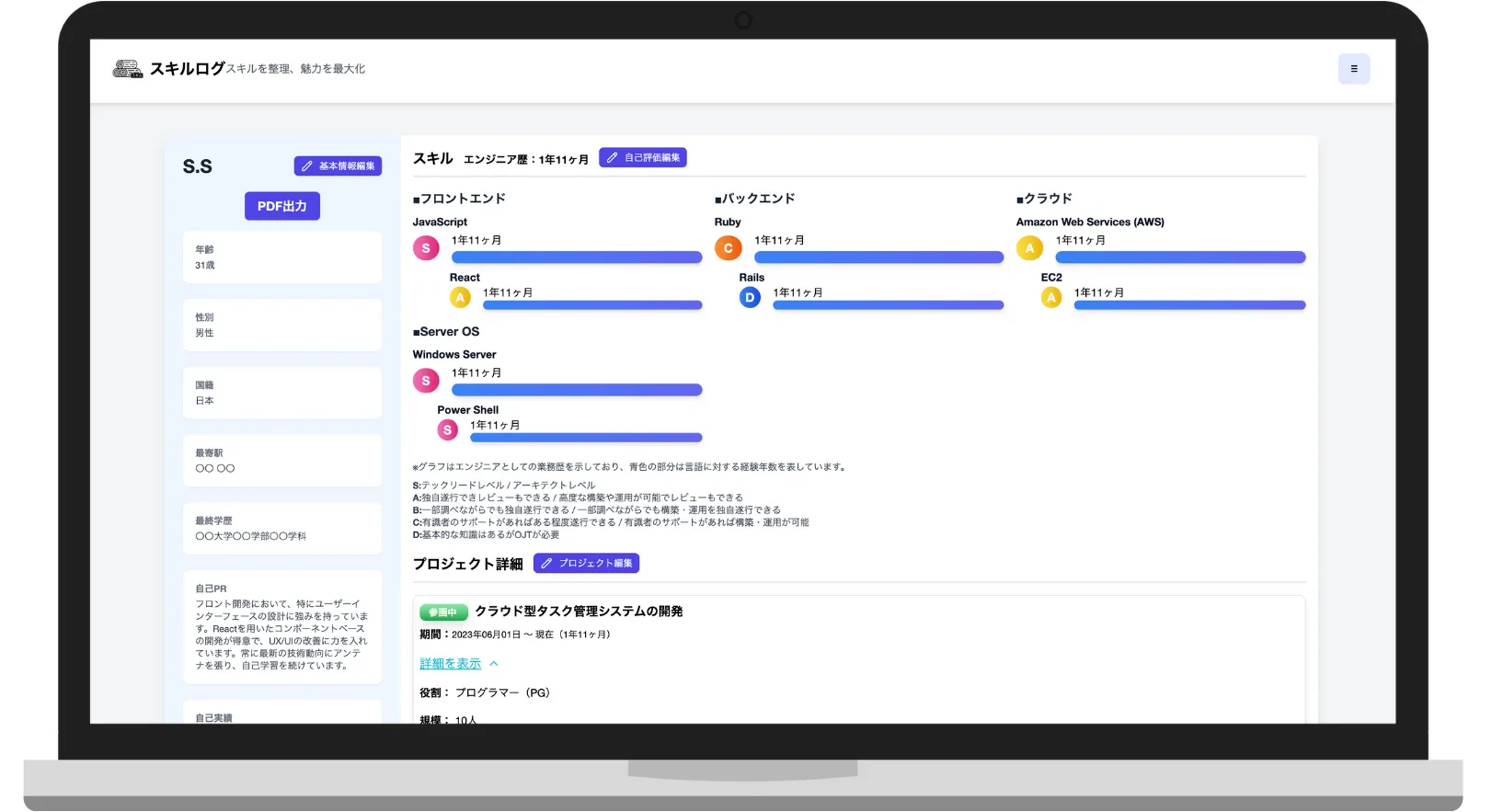Click the Skill Log stacked-books logo icon
1492x812 pixels.
(128, 69)
